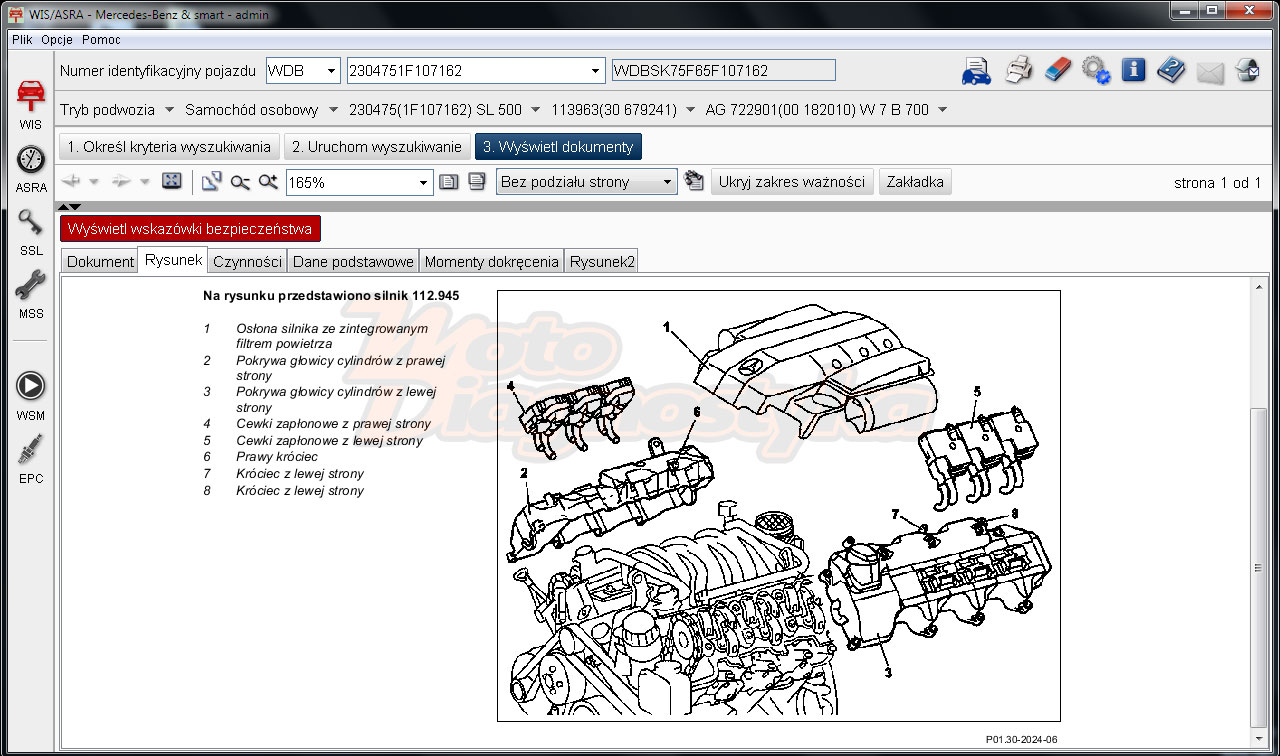The height and width of the screenshot is (756, 1280).
Task: Launch the EPC spark plug icon
Action: click(x=31, y=453)
